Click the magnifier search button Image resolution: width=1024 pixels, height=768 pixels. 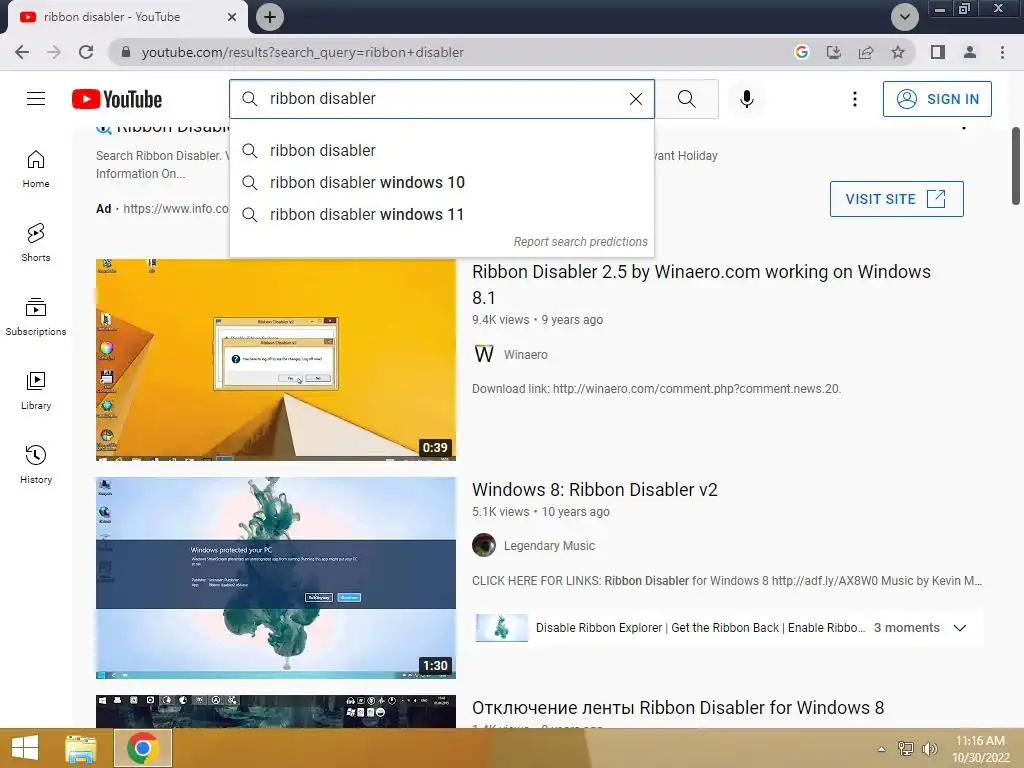pyautogui.click(x=686, y=99)
